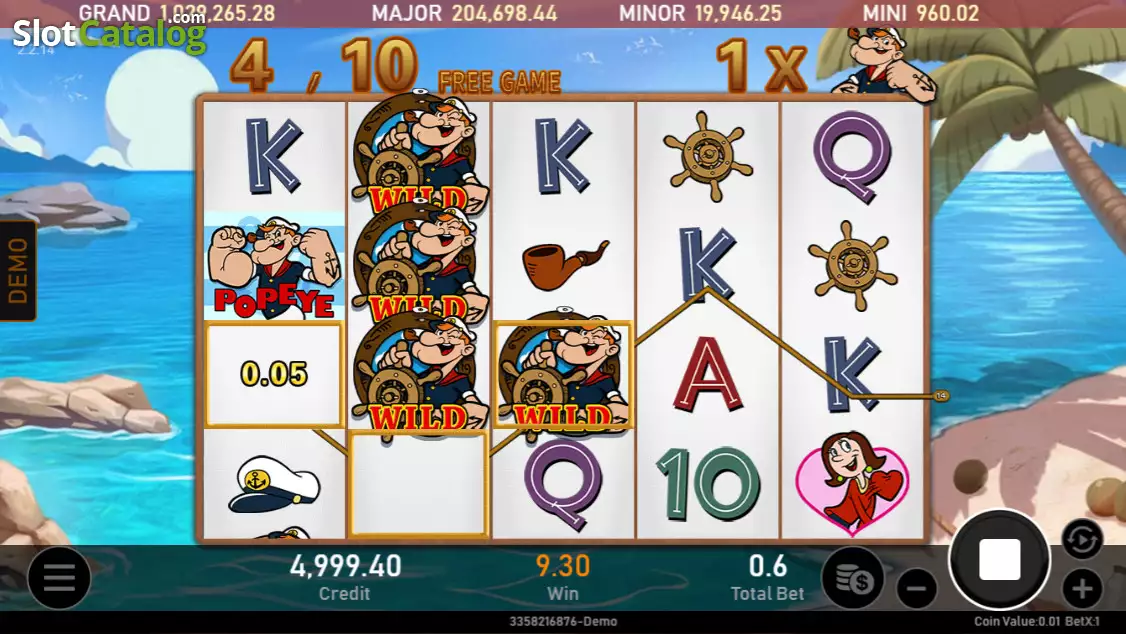Click the smoking pipe symbol

click(x=565, y=264)
